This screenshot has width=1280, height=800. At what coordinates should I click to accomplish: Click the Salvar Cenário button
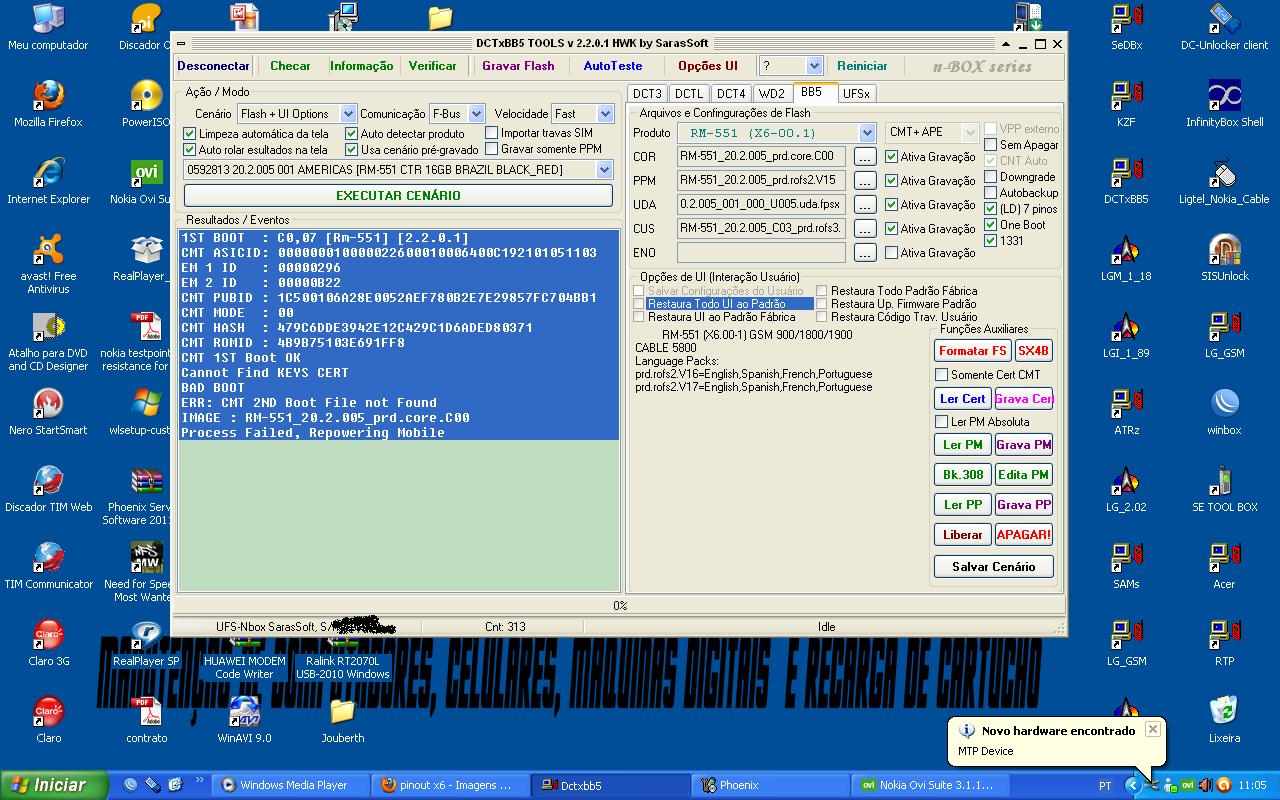[x=993, y=567]
